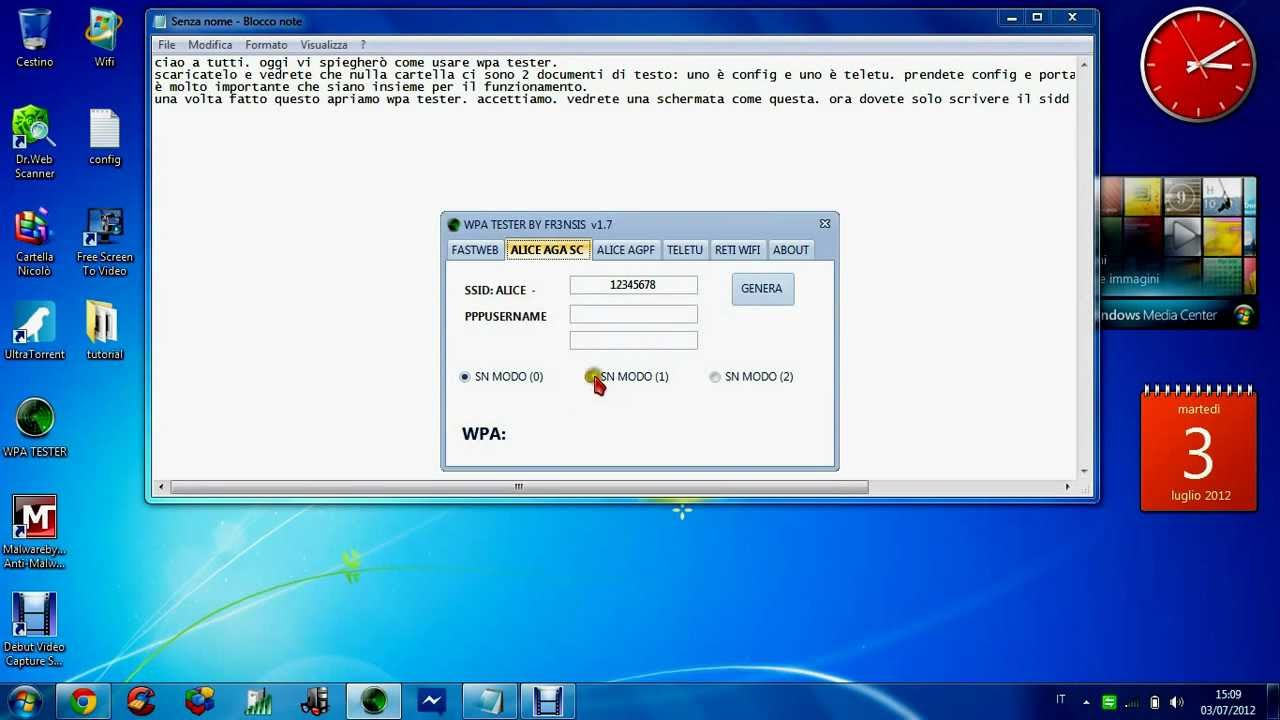Open CCleaner from the taskbar
Screen dimensions: 1280x720
click(x=141, y=701)
